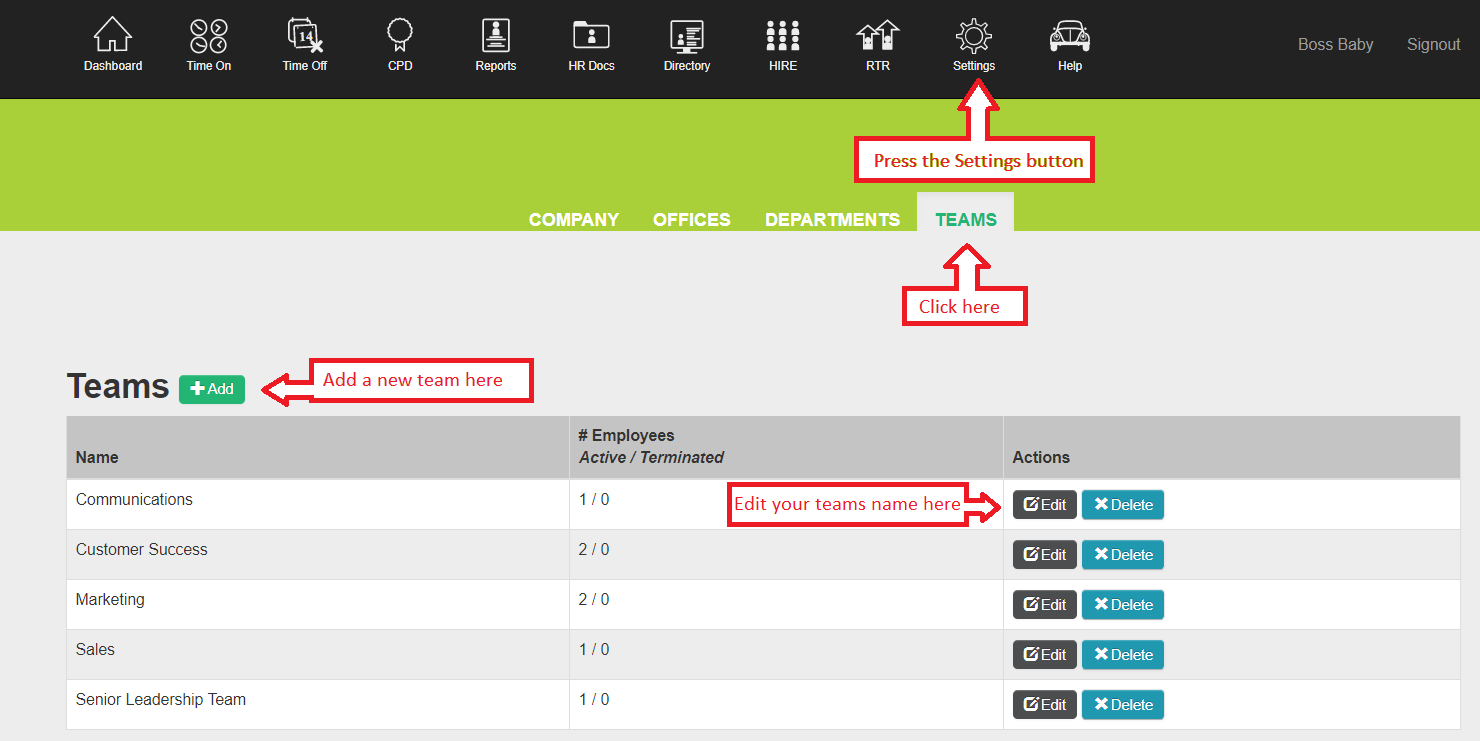Open the Dashboard home icon

pos(113,37)
